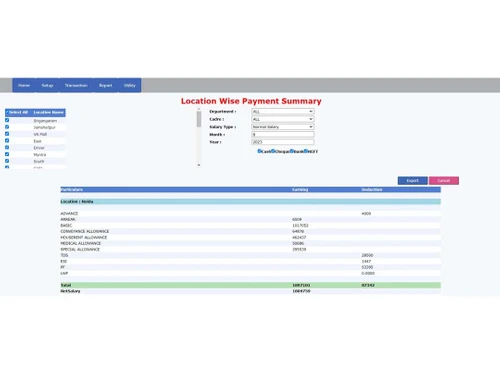Open the Setup menu
Viewport: 500px width, 375px height.
[47, 85]
